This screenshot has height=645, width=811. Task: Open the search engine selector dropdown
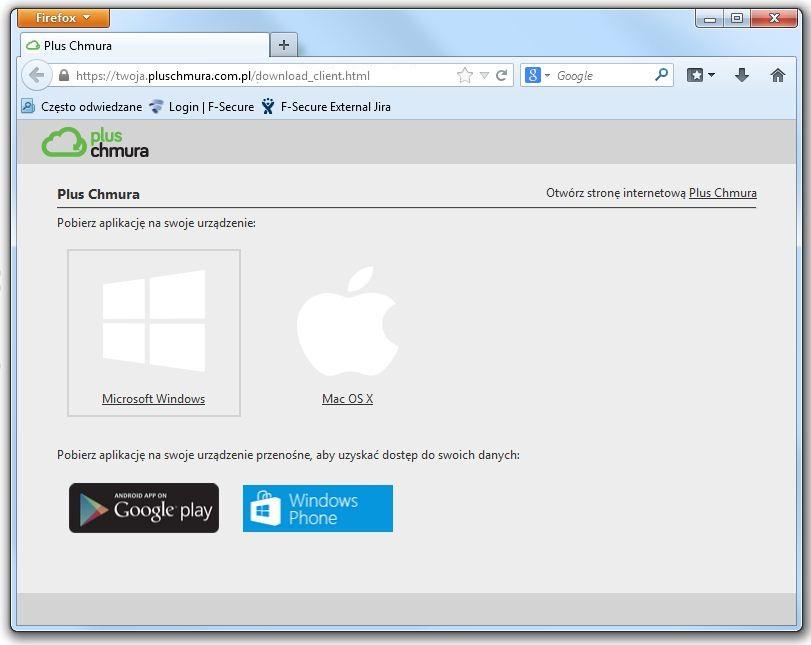coord(537,76)
